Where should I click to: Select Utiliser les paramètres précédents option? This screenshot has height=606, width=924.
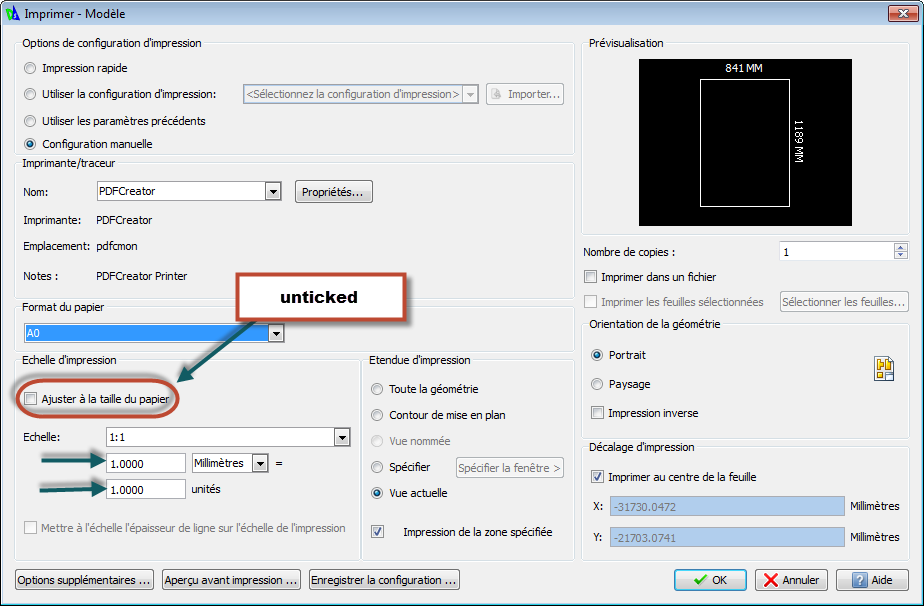[30, 121]
